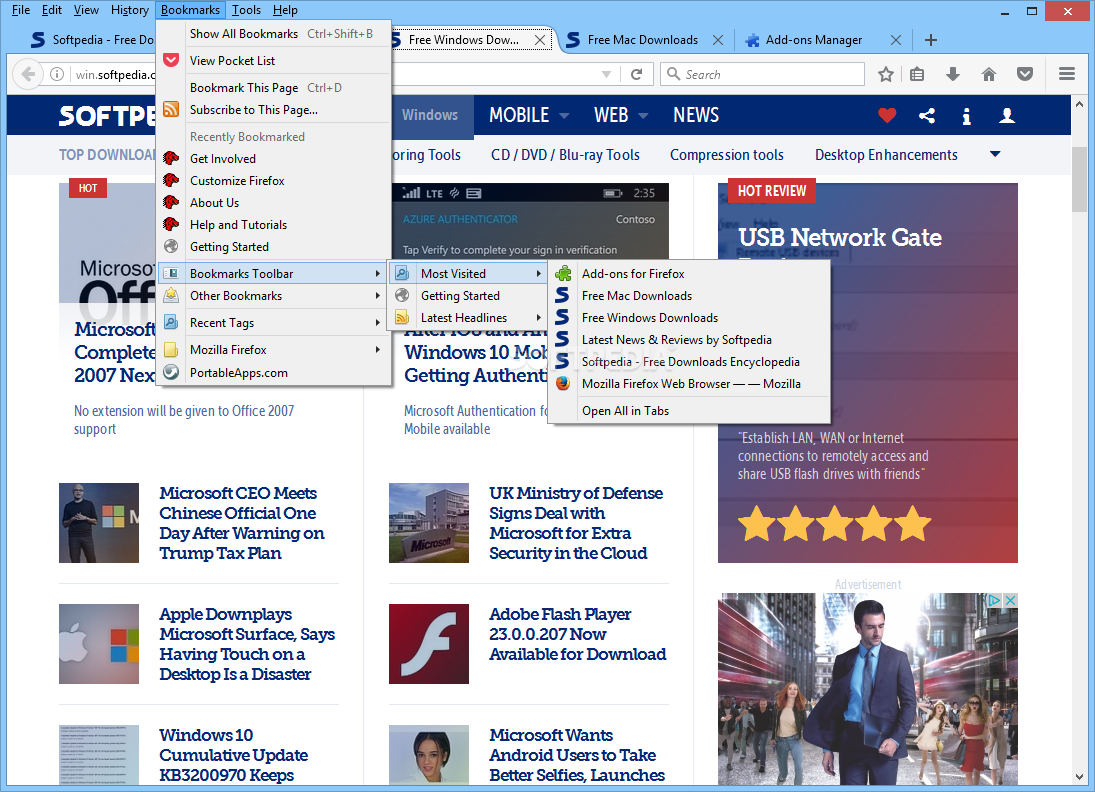Viewport: 1095px width, 792px height.
Task: Expand more categories with the blue arrow
Action: [995, 154]
